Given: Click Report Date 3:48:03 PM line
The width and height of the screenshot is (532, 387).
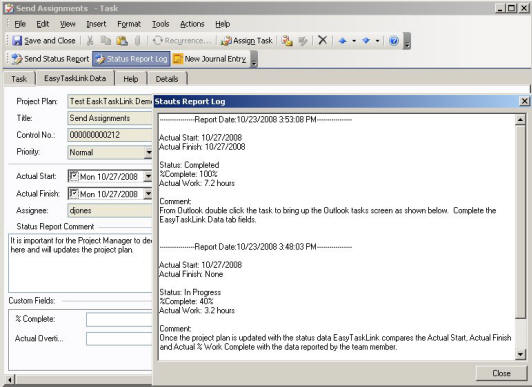Looking at the screenshot, I should click(255, 247).
